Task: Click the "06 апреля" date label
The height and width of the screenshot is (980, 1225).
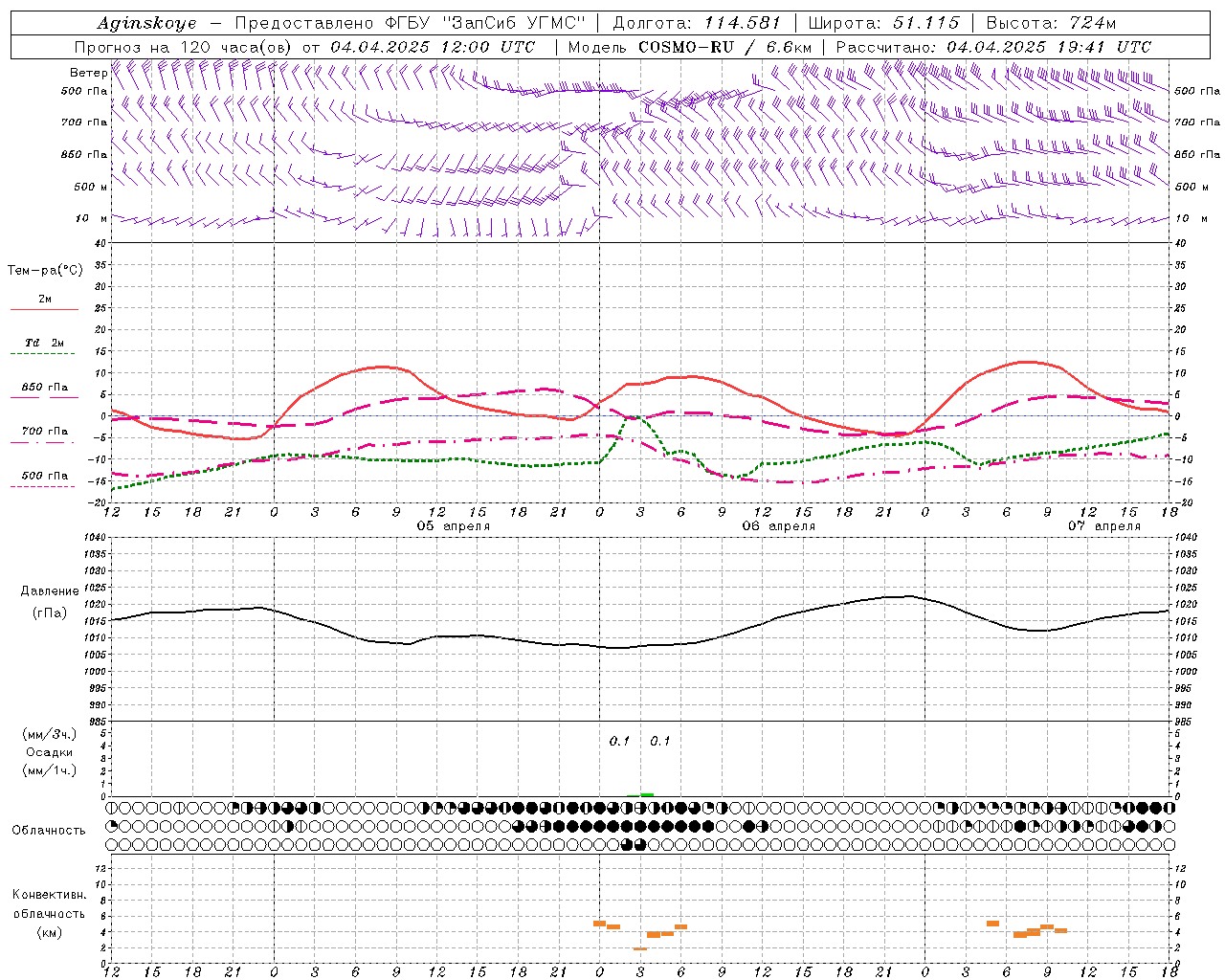Action: pyautogui.click(x=779, y=526)
